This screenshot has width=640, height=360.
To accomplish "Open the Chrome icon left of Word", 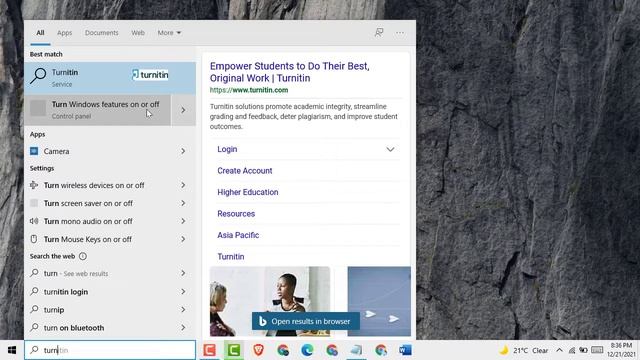I will 381,350.
